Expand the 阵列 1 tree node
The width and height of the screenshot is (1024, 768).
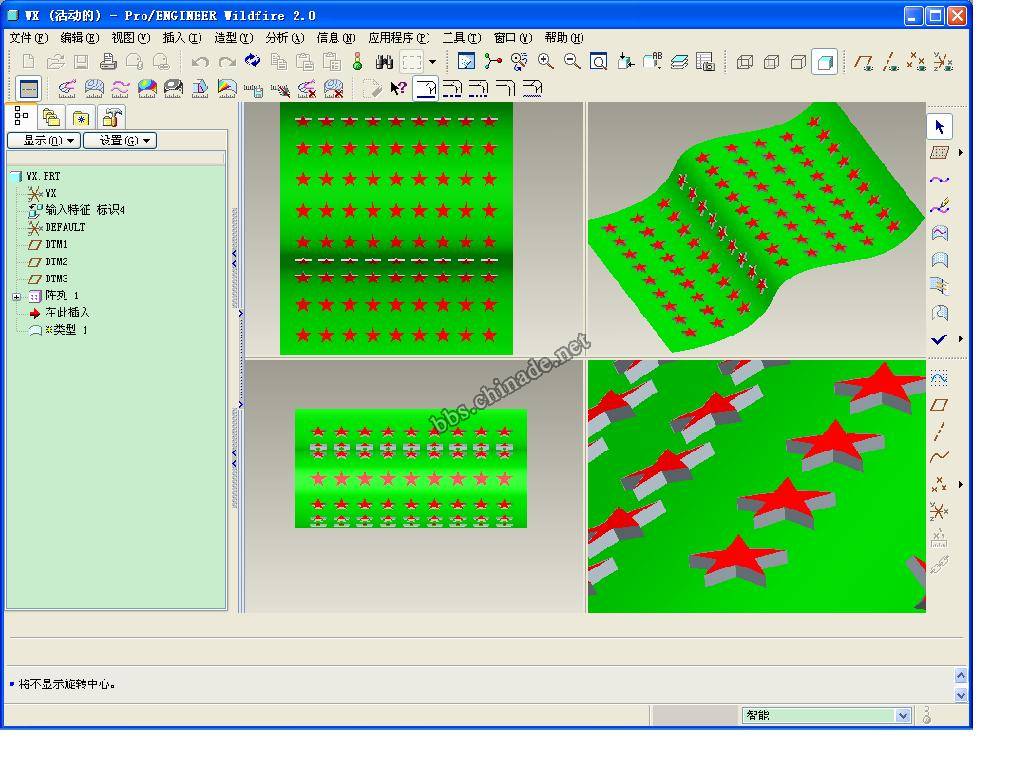(x=16, y=296)
